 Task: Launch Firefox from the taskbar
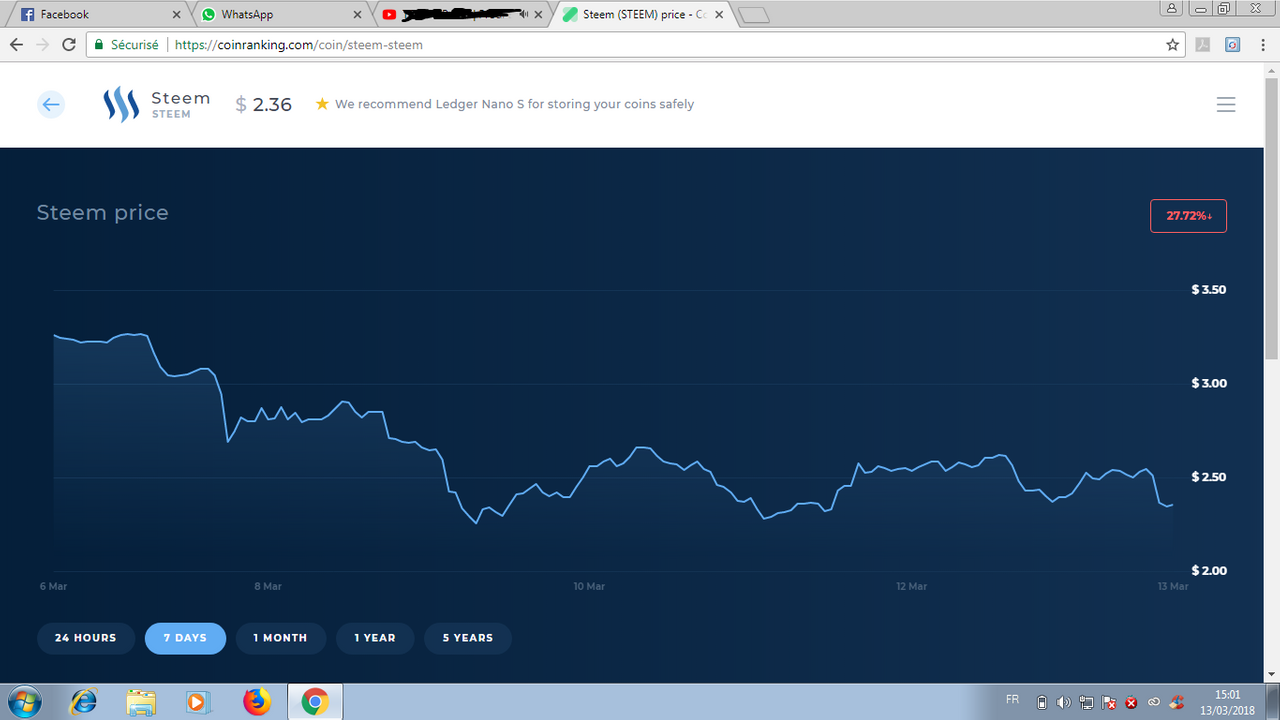(x=257, y=702)
